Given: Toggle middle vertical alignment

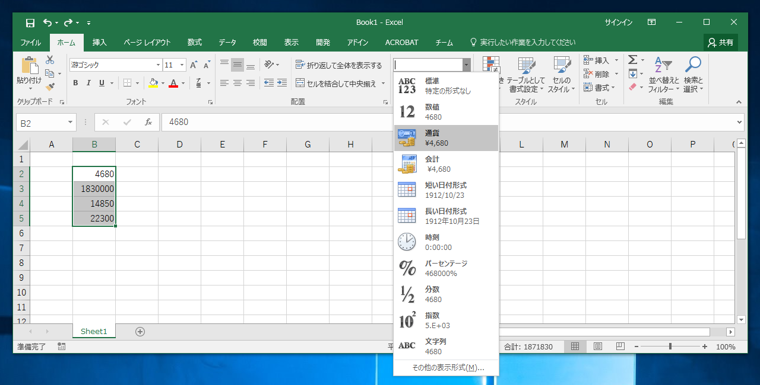Looking at the screenshot, I should [237, 64].
